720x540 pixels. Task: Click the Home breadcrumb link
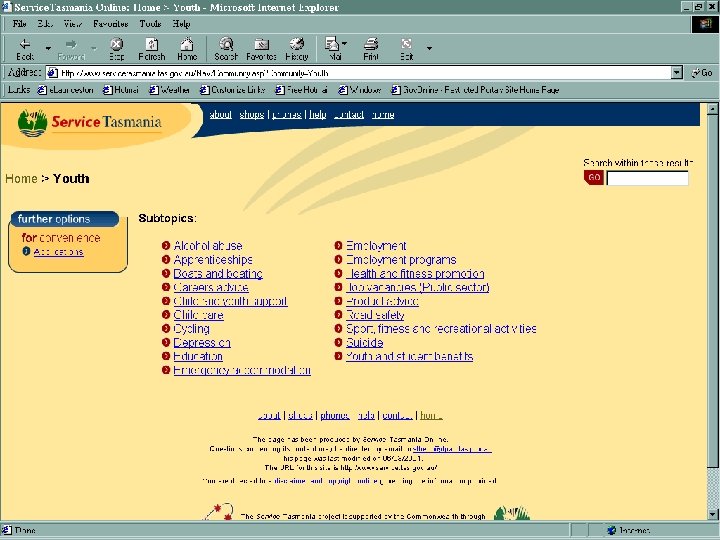point(21,179)
